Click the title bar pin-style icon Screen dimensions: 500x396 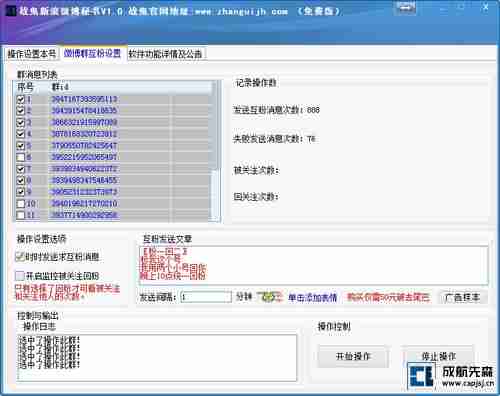click(405, 7)
